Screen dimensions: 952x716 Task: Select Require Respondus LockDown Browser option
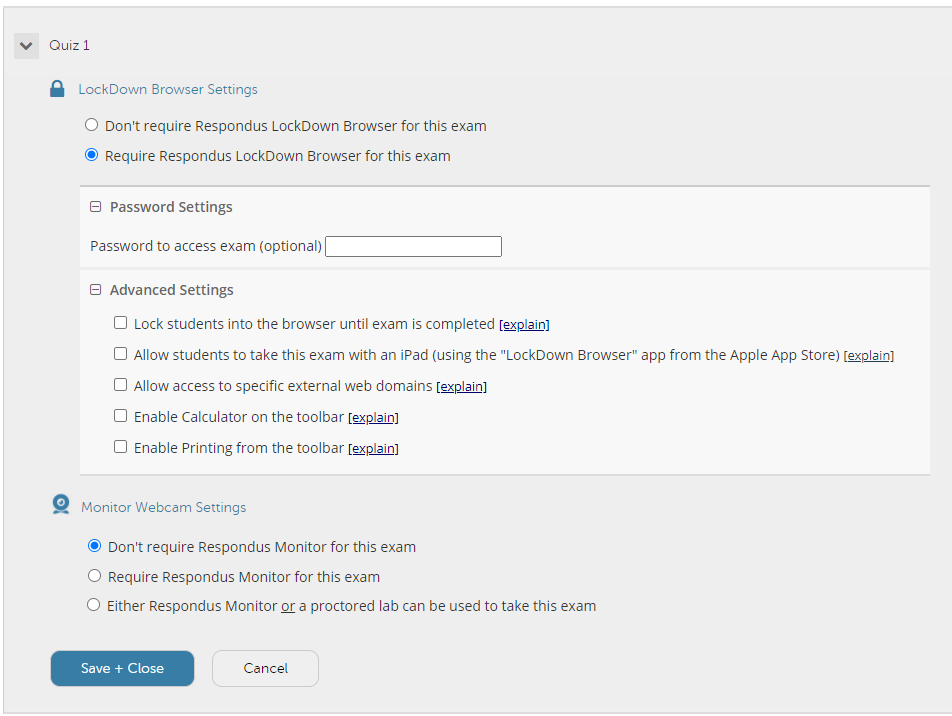click(91, 155)
